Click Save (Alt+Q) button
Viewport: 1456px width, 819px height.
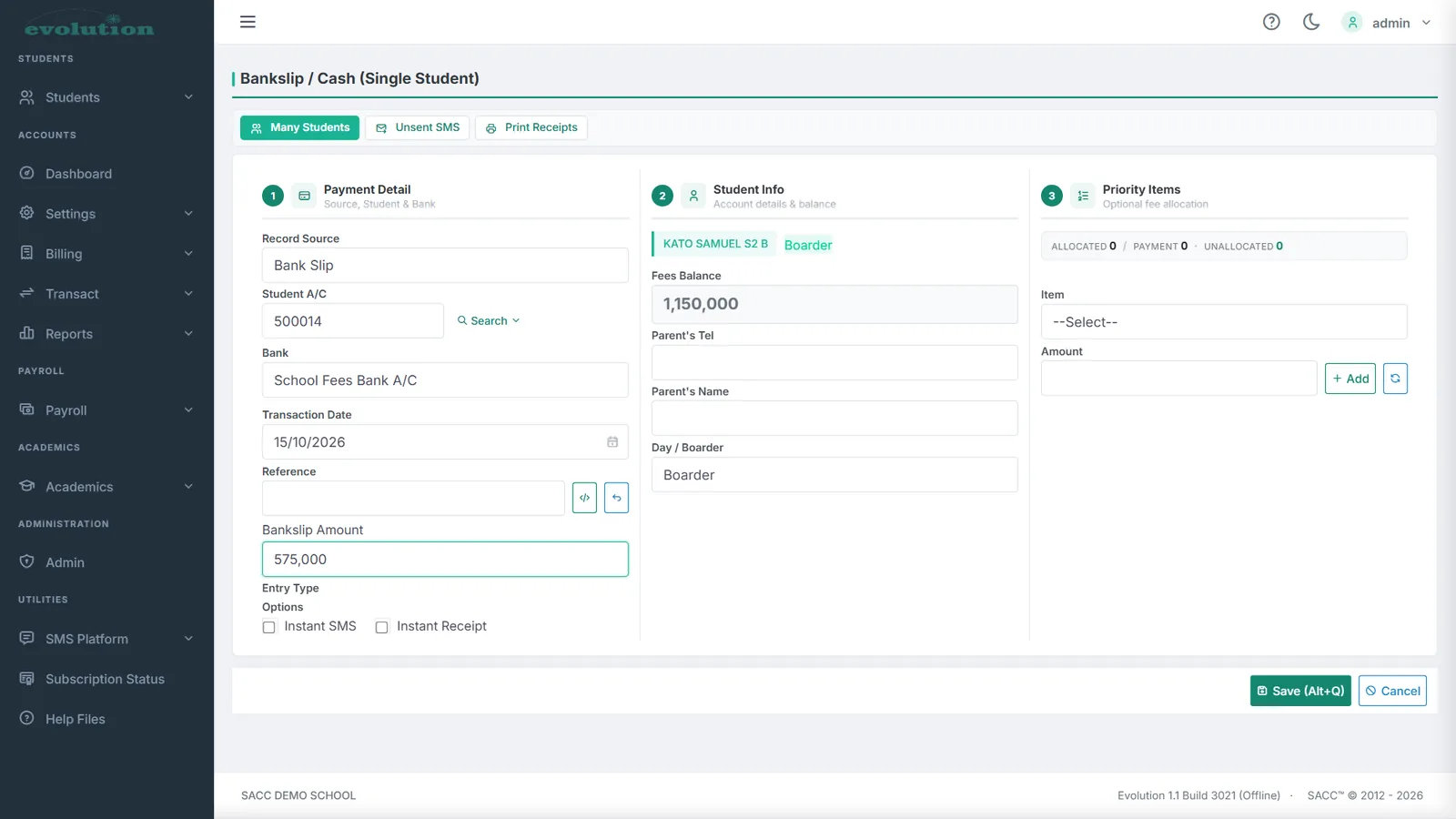coord(1300,691)
